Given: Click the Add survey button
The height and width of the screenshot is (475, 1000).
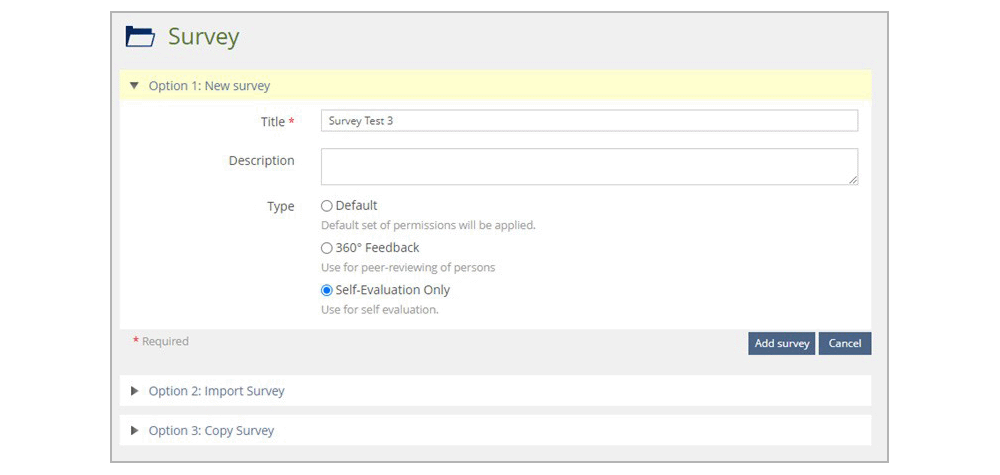Looking at the screenshot, I should coord(781,344).
